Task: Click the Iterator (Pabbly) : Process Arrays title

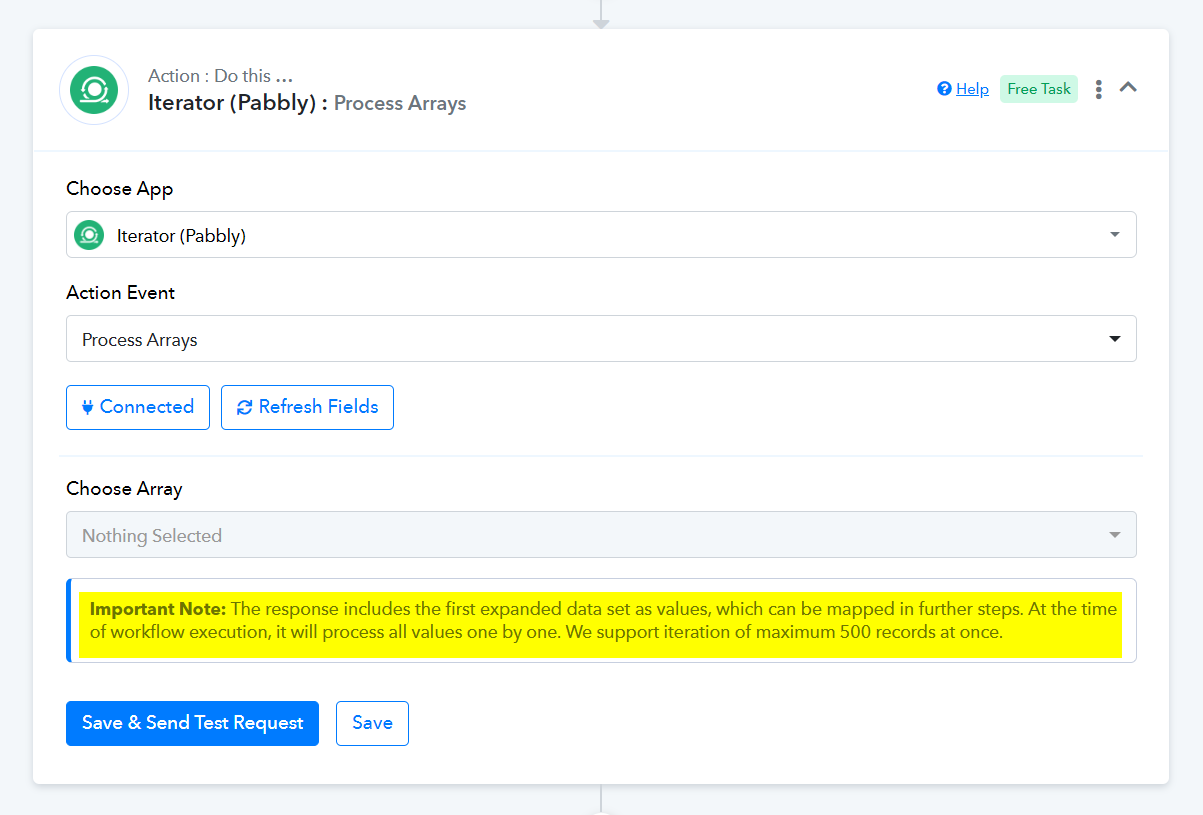Action: click(307, 103)
